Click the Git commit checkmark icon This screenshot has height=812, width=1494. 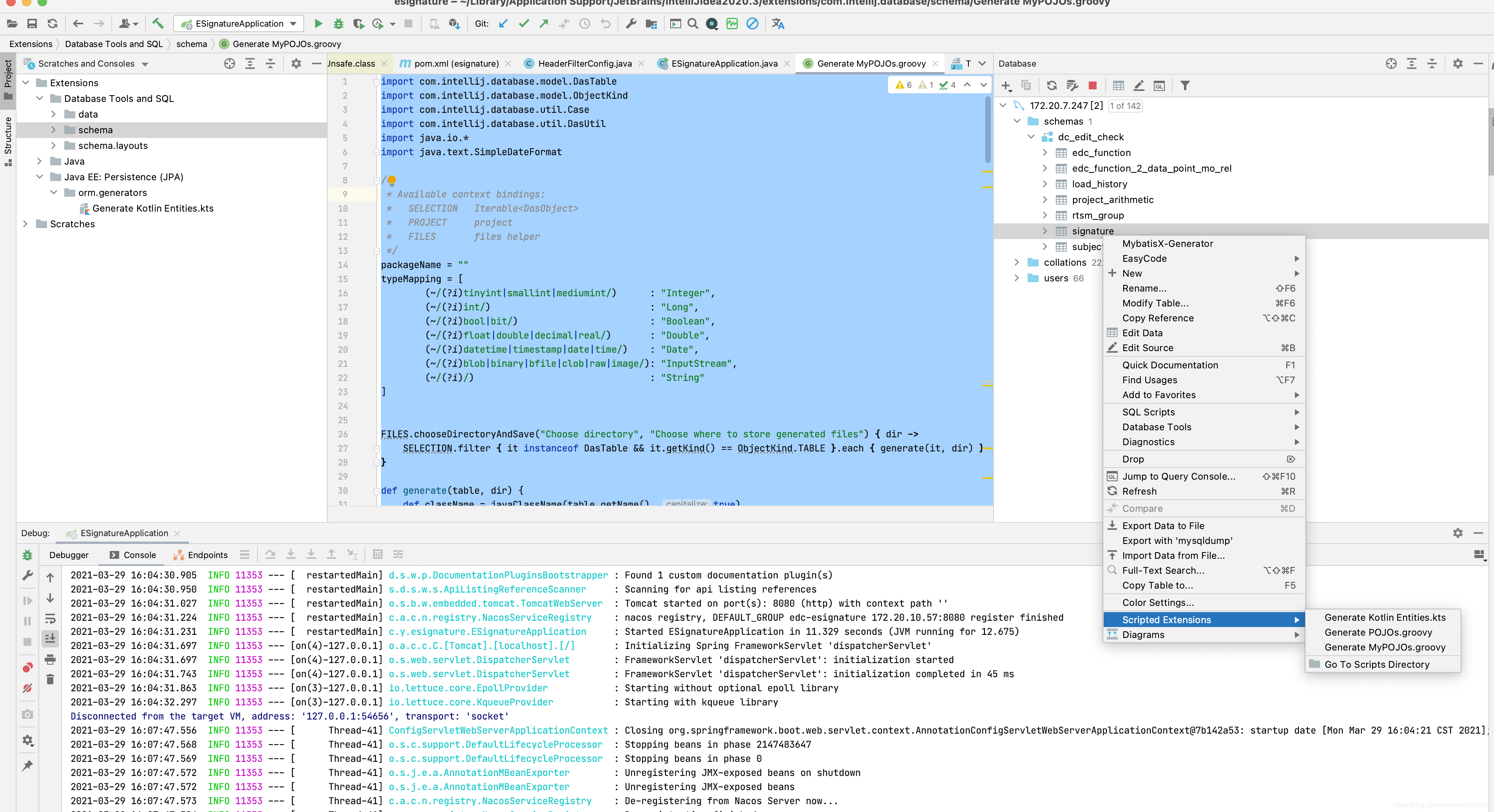pyautogui.click(x=524, y=24)
